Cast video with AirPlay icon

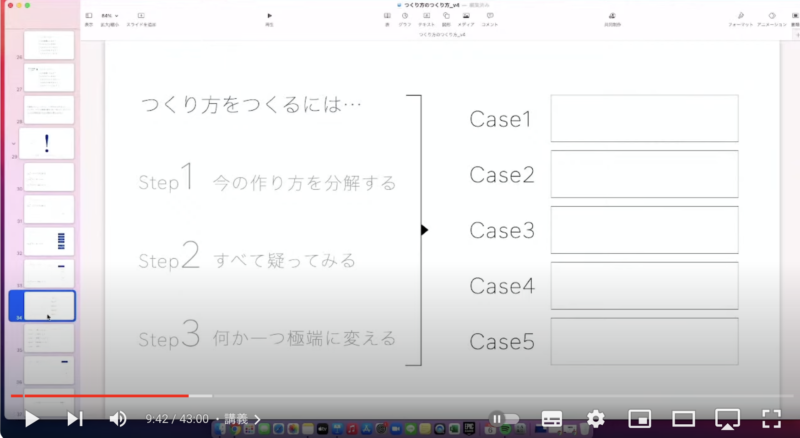[728, 419]
